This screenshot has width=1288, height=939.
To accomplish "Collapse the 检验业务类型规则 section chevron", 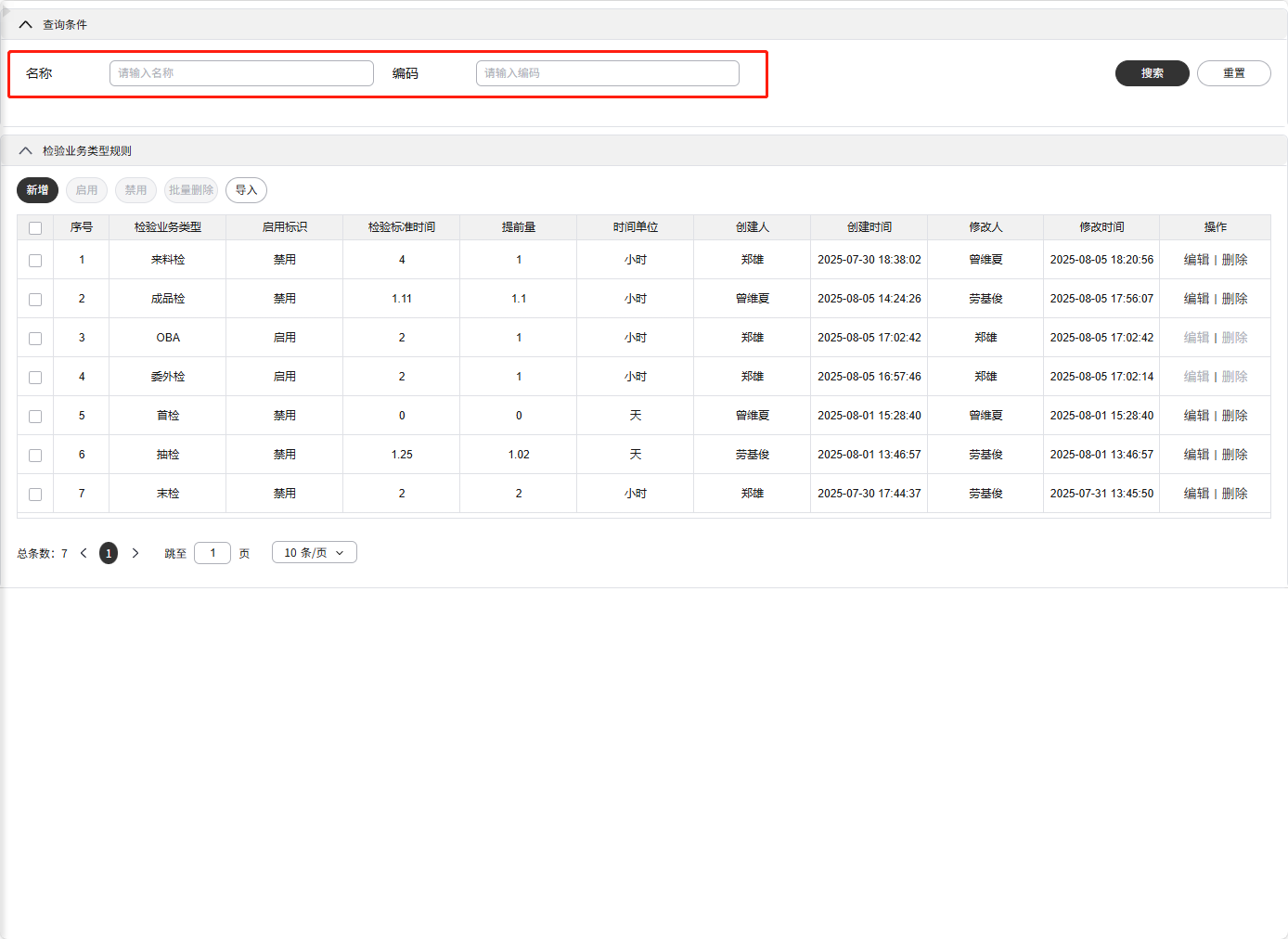I will [x=25, y=151].
